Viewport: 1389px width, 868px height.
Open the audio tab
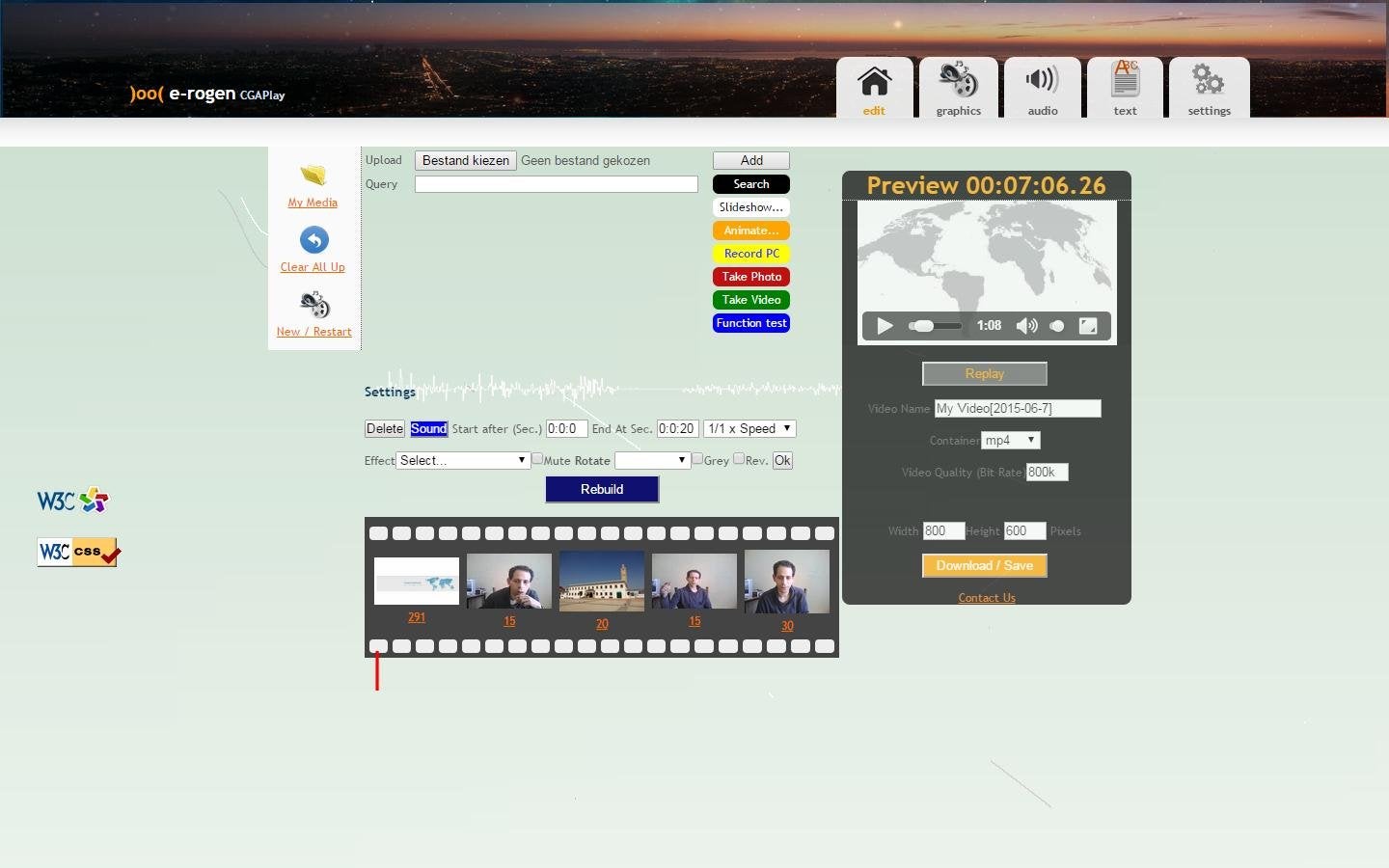[1043, 88]
